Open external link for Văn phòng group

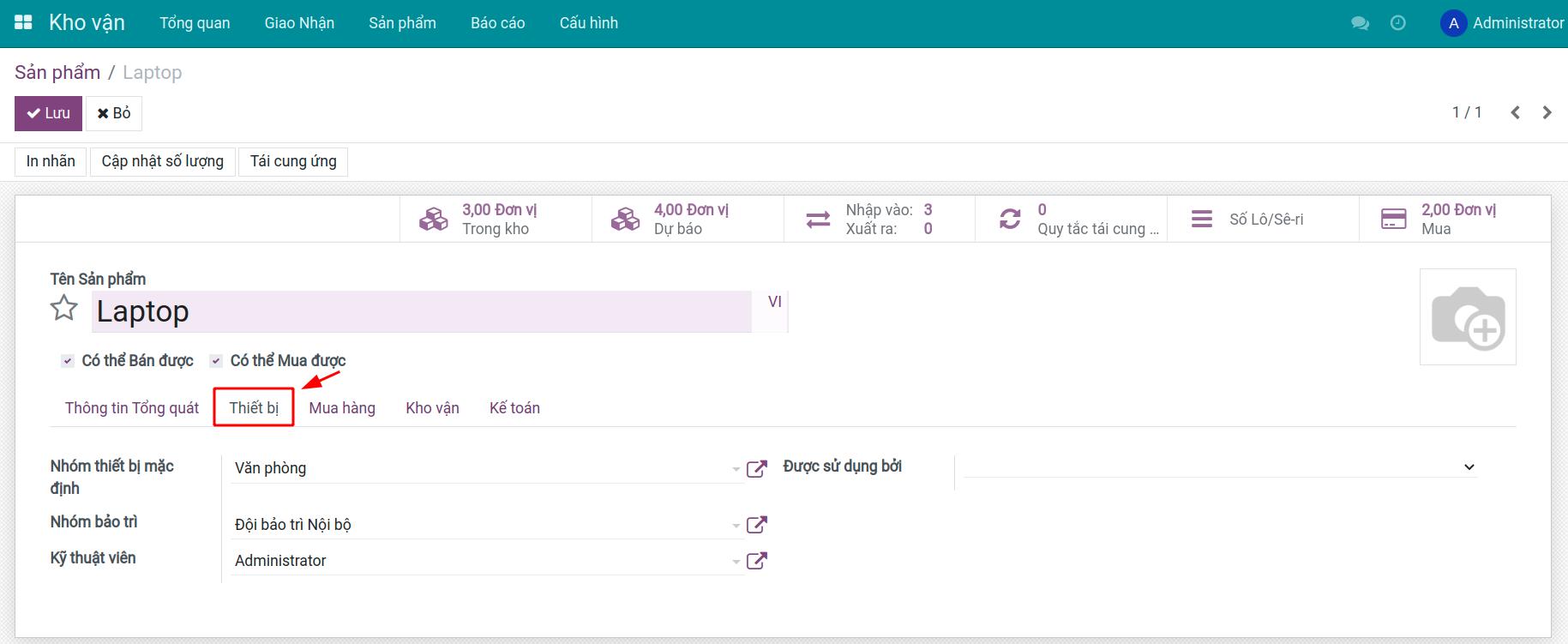pyautogui.click(x=756, y=469)
